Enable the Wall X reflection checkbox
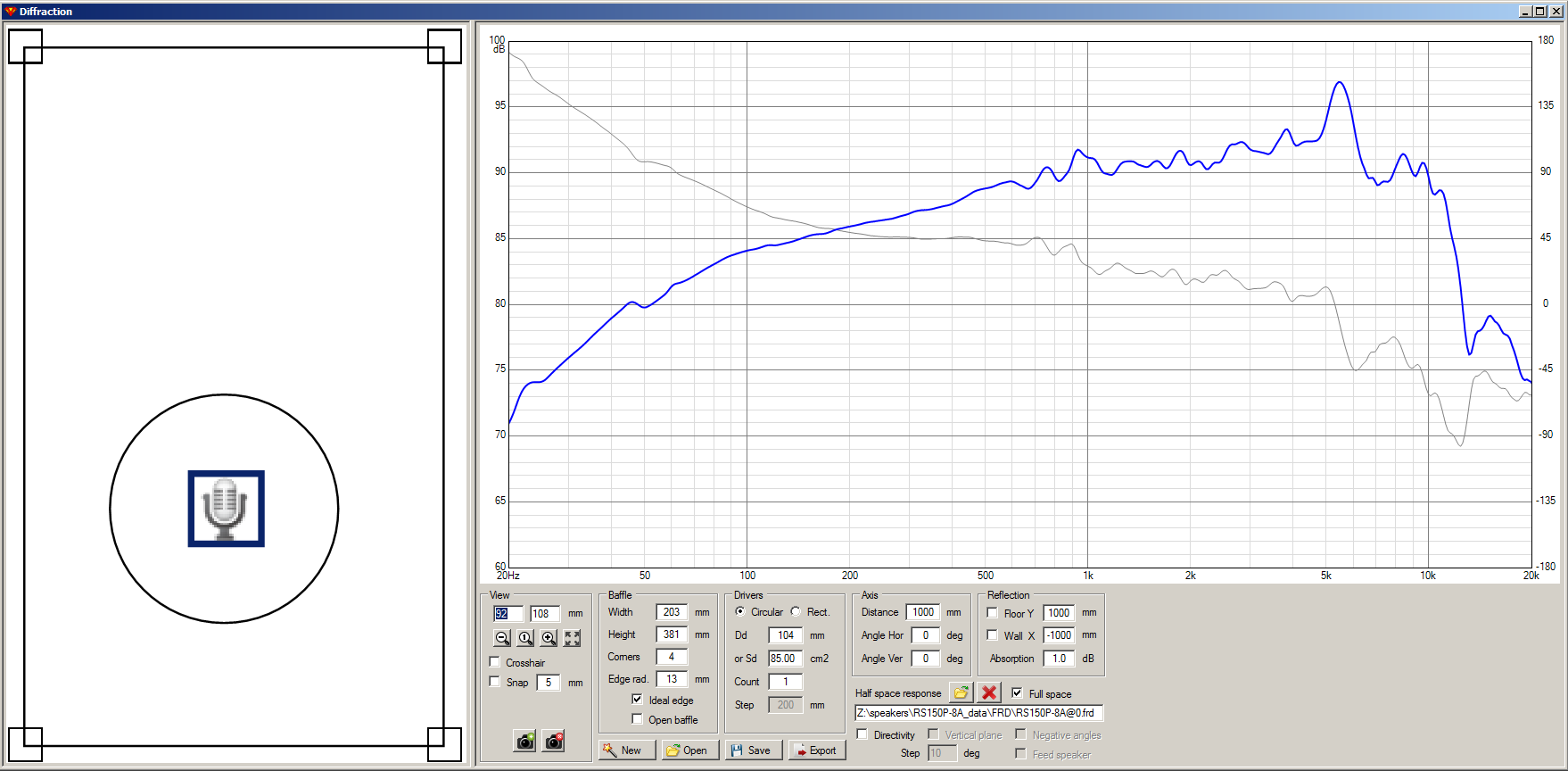 [x=992, y=635]
